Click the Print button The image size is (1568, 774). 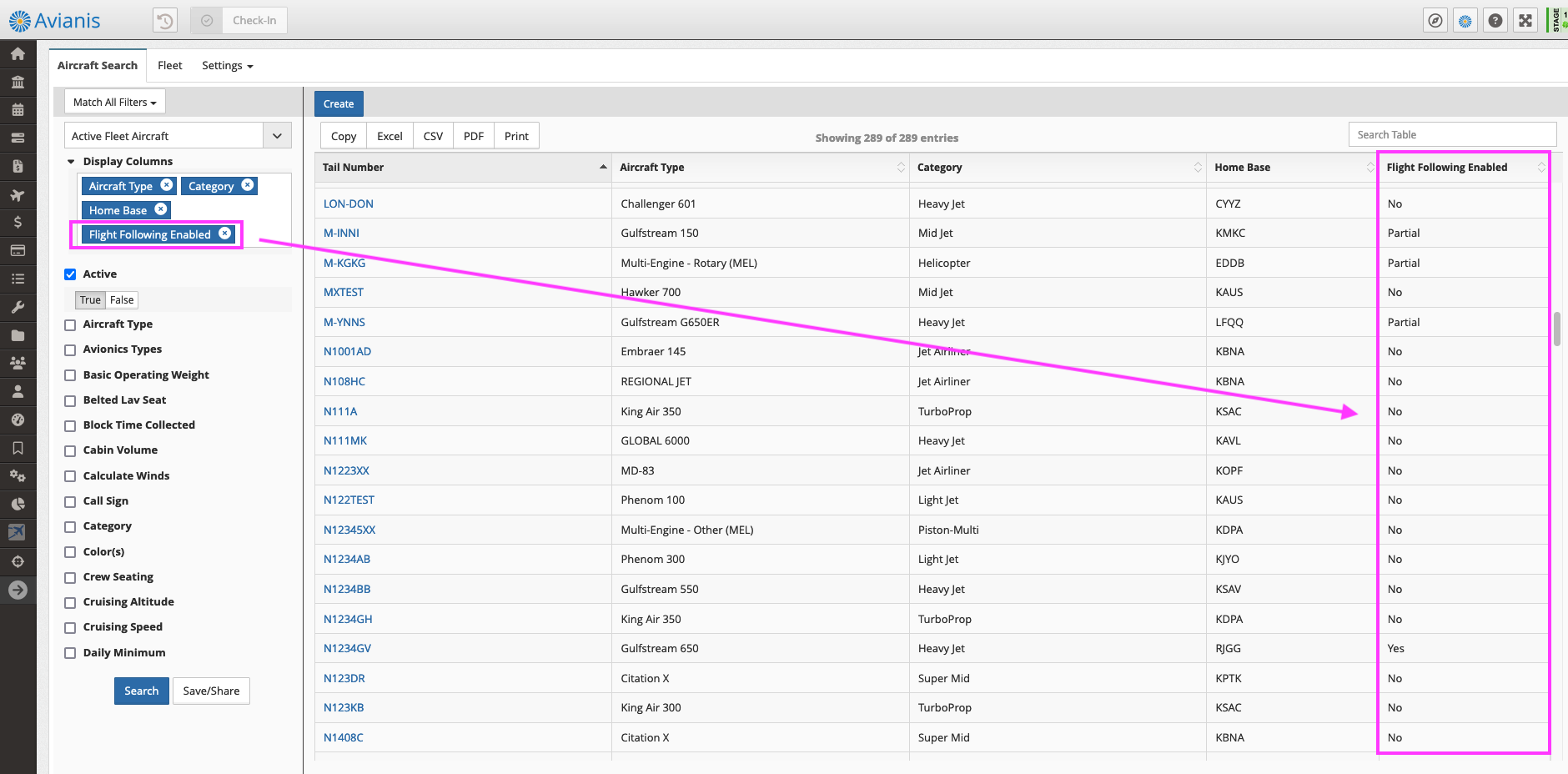click(x=516, y=136)
